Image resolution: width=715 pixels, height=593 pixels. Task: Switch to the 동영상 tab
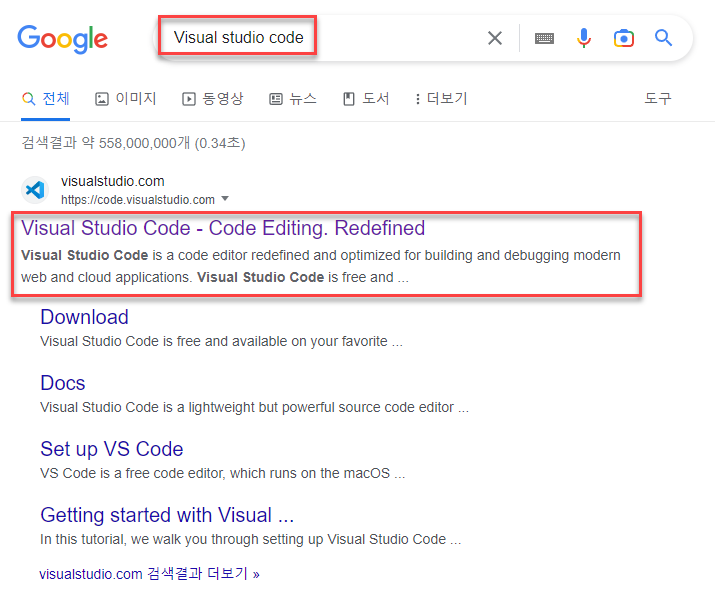(212, 99)
